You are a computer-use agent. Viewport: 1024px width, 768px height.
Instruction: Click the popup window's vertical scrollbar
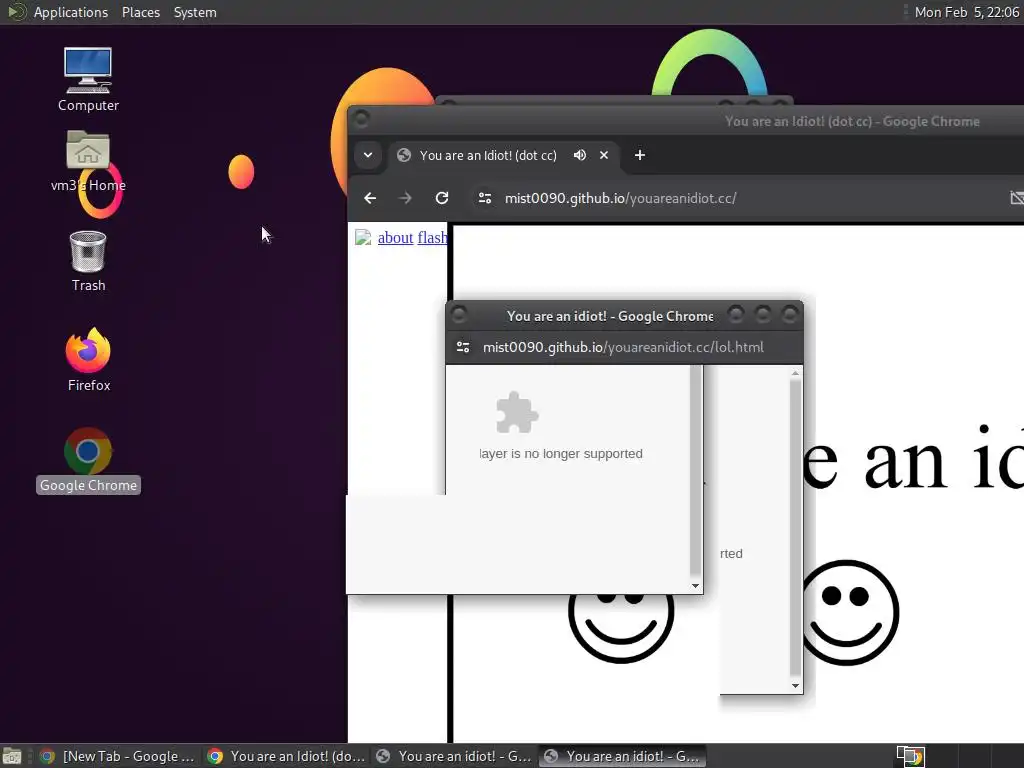pos(795,528)
